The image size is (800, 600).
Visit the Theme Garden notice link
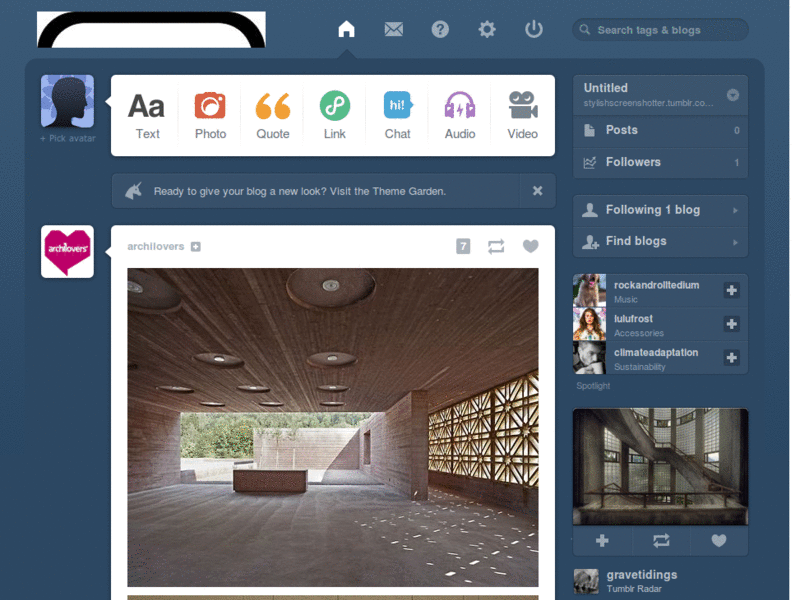[x=299, y=191]
